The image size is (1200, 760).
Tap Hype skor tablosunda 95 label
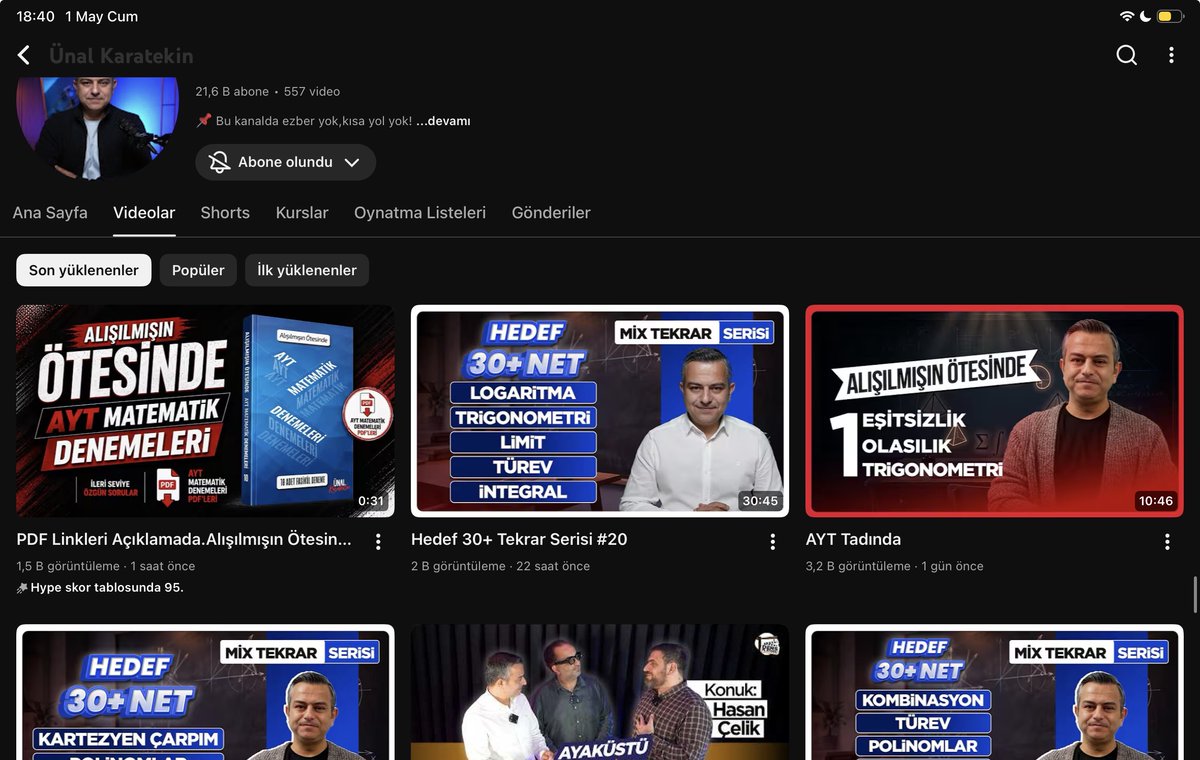(100, 587)
